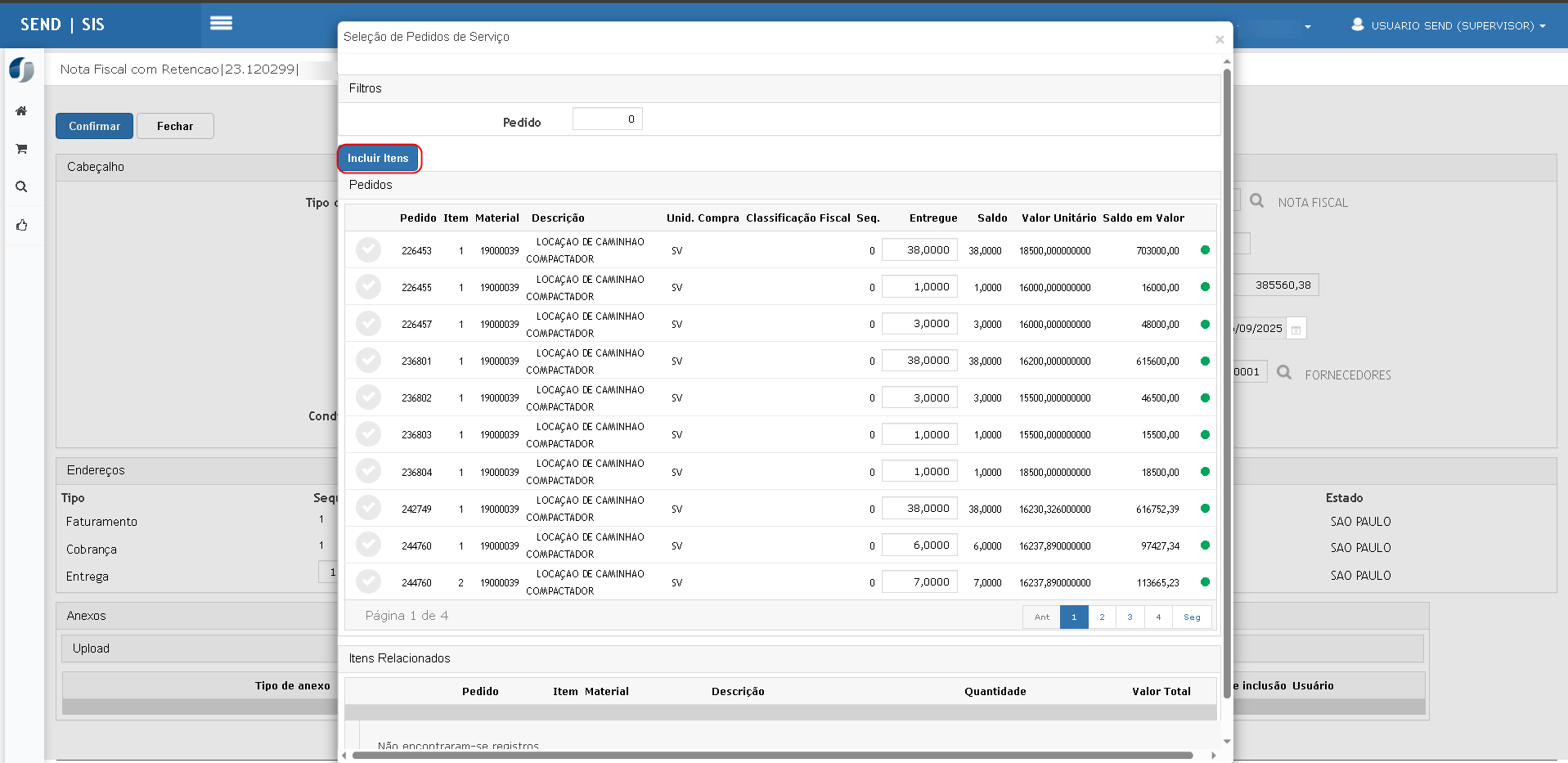
Task: Click the Seg next page button
Action: [1192, 617]
